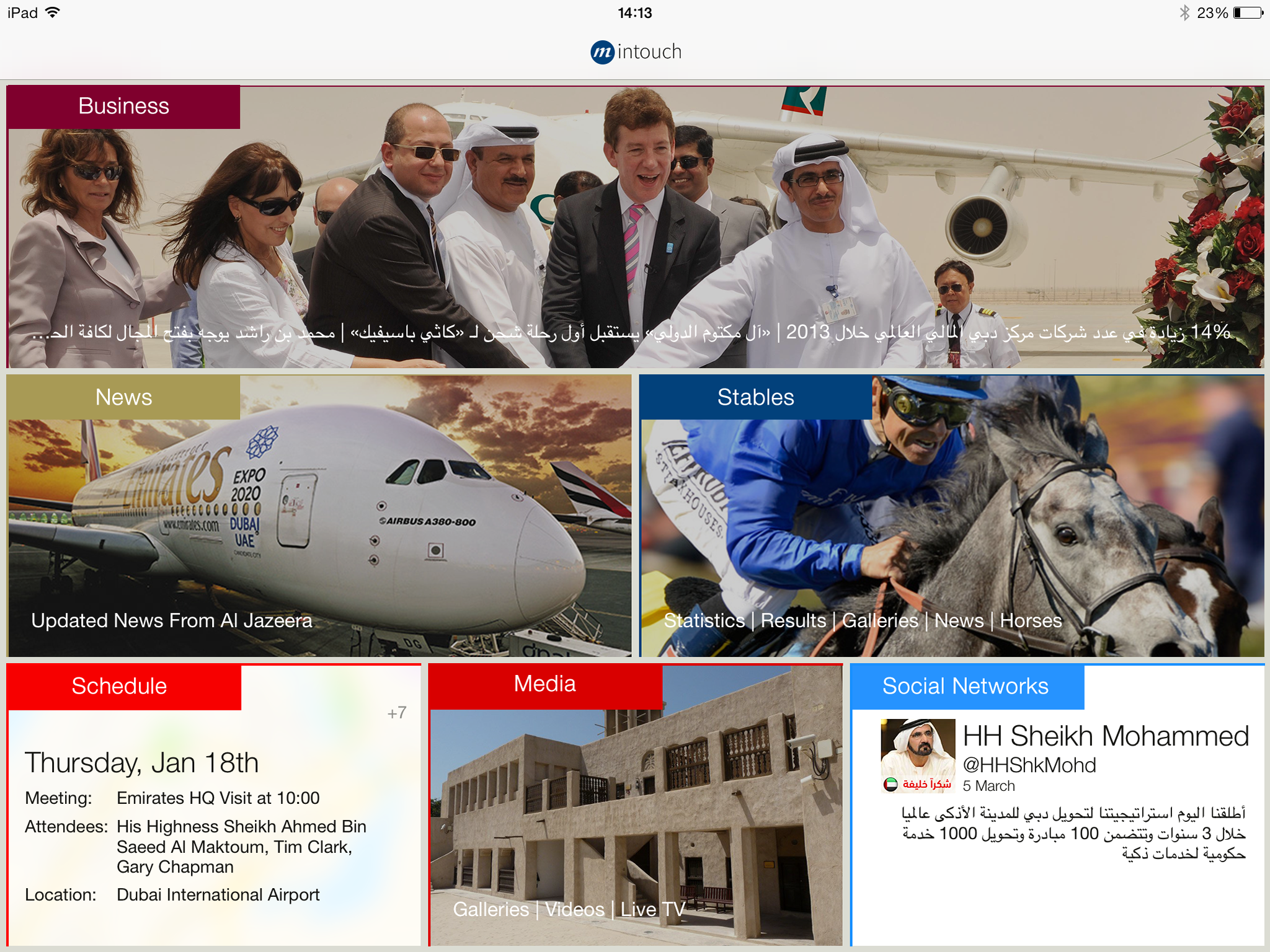Tap the Bluetooth status icon

(x=1184, y=12)
